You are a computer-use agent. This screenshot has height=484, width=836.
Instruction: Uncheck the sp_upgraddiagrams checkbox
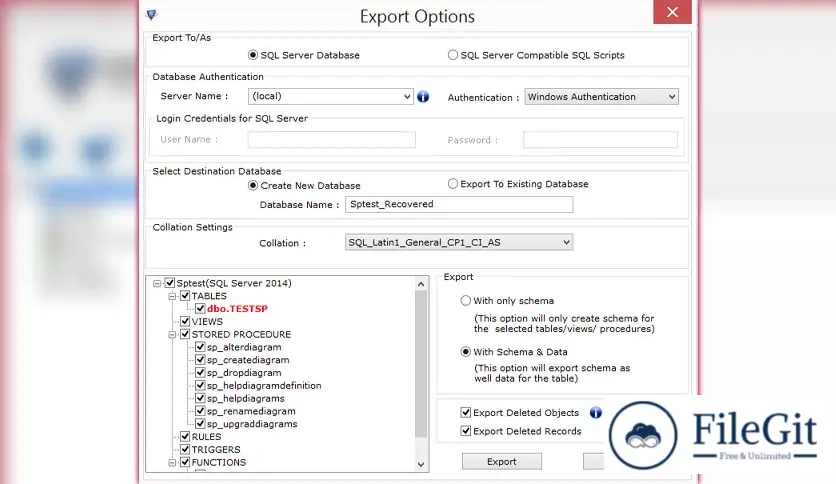(200, 424)
